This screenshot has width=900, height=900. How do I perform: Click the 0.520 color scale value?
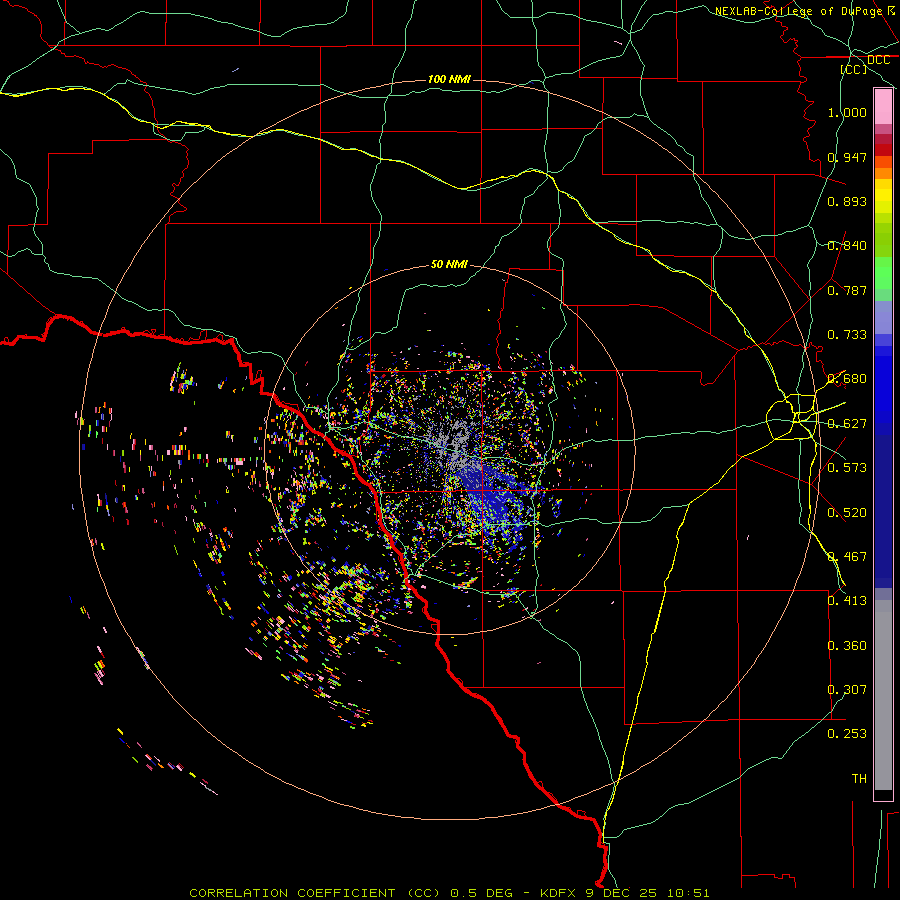[847, 513]
